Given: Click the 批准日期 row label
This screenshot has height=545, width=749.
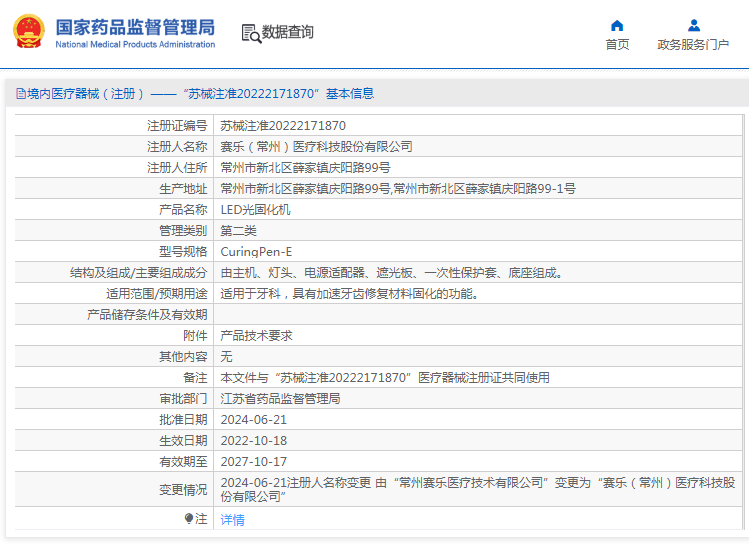Looking at the screenshot, I should [183, 420].
